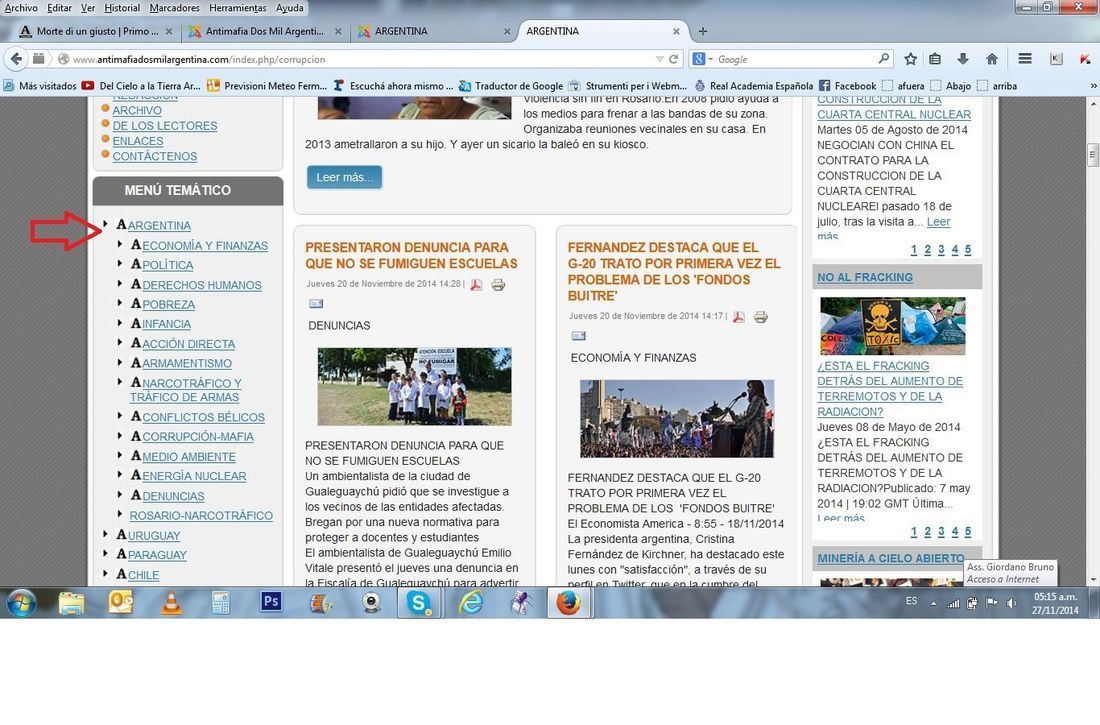The width and height of the screenshot is (1100, 725).
Task: Open the NO AL FRACKING heading link
Action: (865, 277)
